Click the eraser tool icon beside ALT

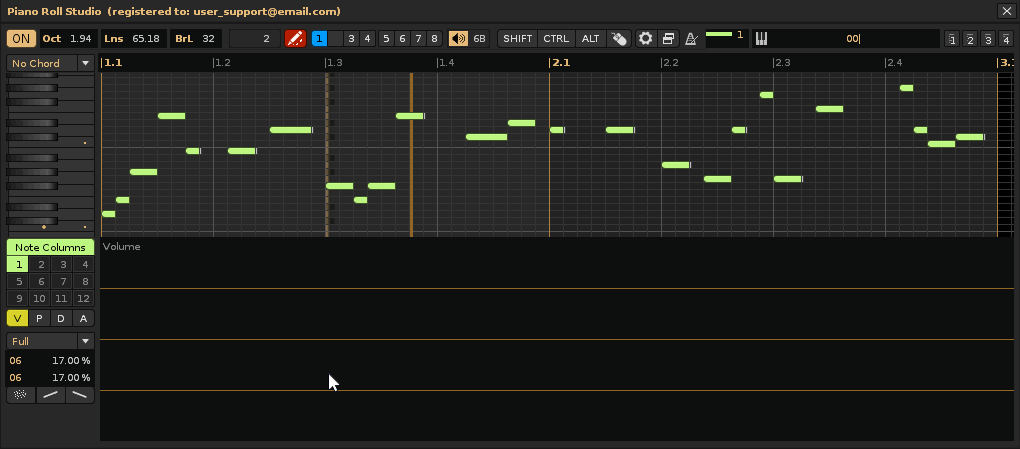coord(620,39)
